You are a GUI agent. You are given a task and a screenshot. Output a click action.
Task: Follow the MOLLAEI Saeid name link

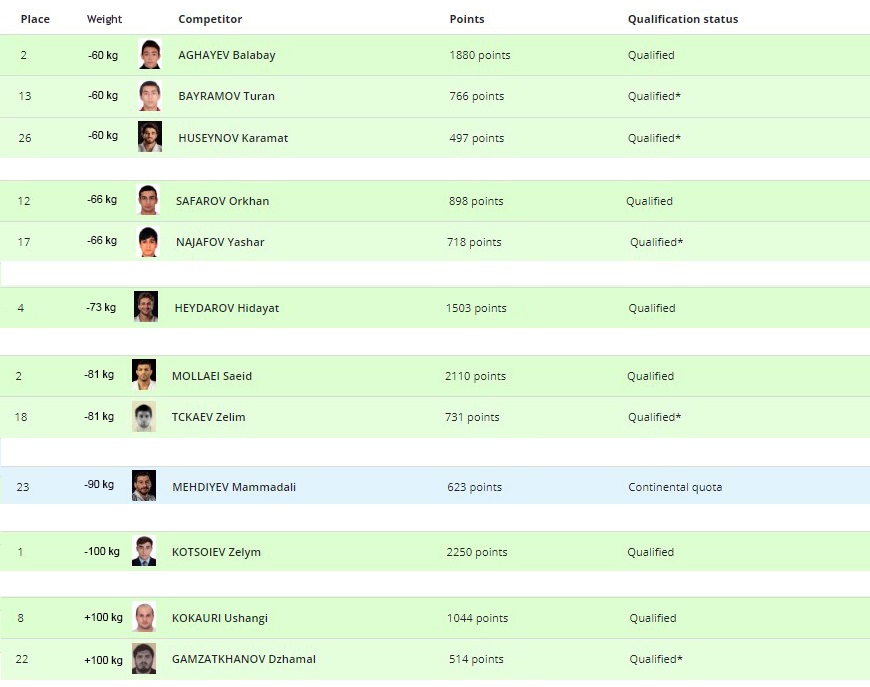coord(212,376)
